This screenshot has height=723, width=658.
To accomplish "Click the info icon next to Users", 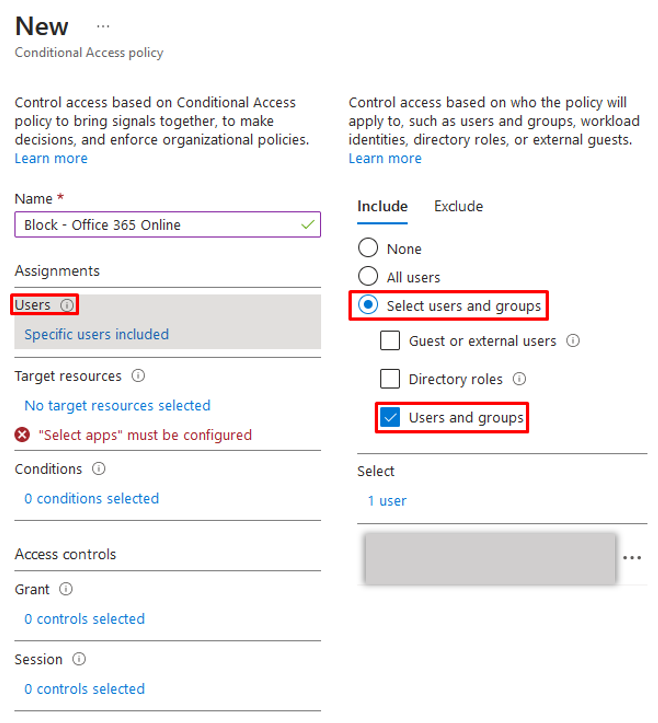I will (x=67, y=305).
